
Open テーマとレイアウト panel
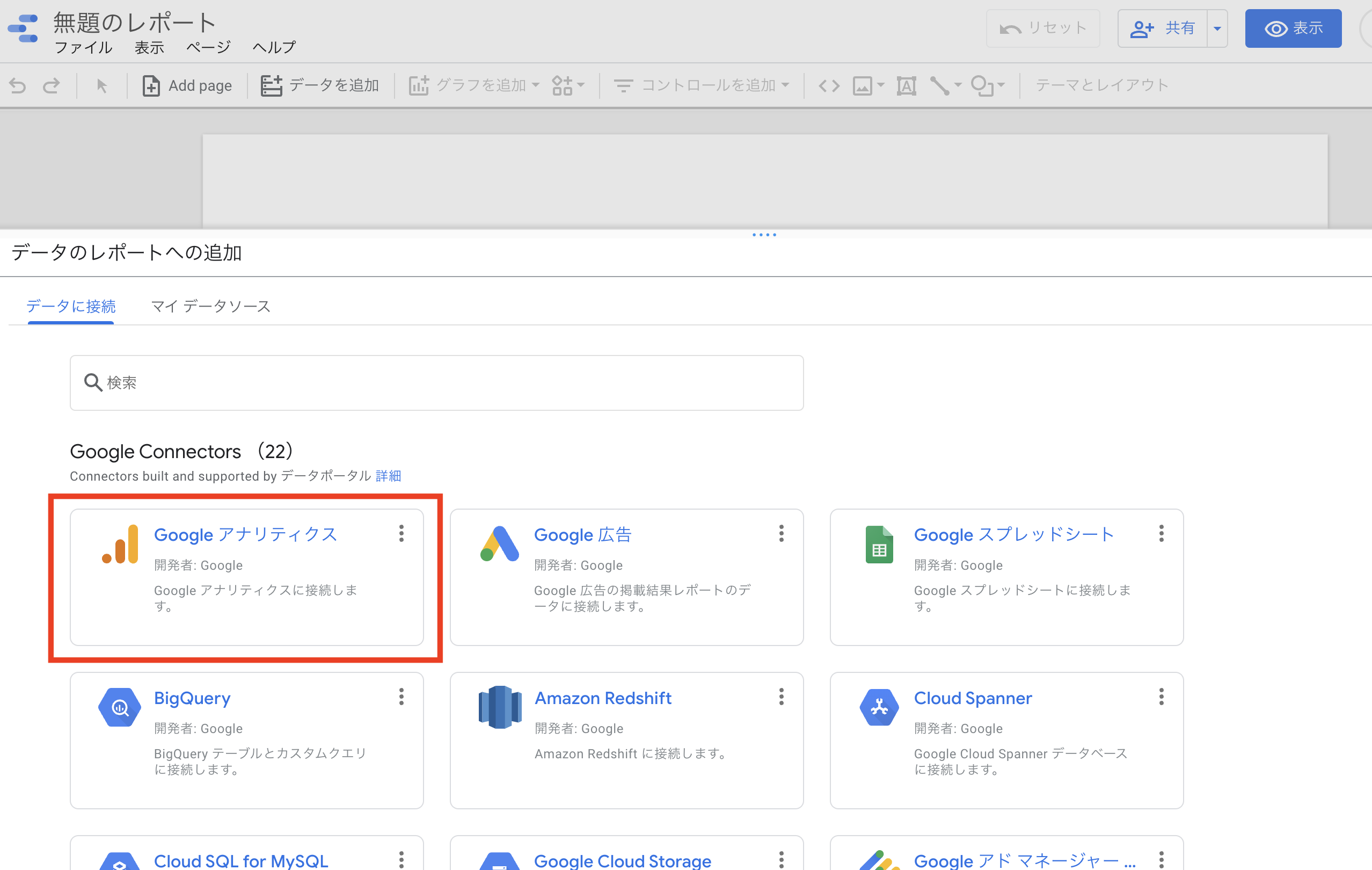(1102, 85)
